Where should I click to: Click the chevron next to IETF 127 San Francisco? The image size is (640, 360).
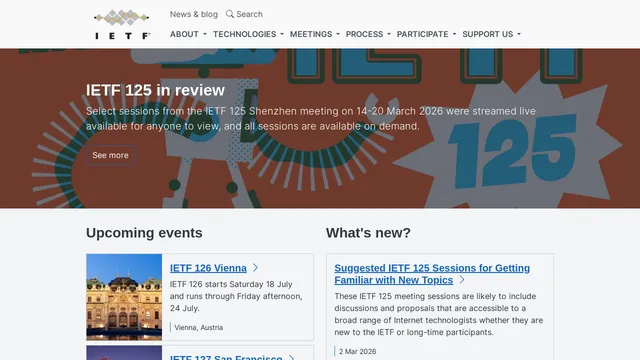click(x=291, y=358)
